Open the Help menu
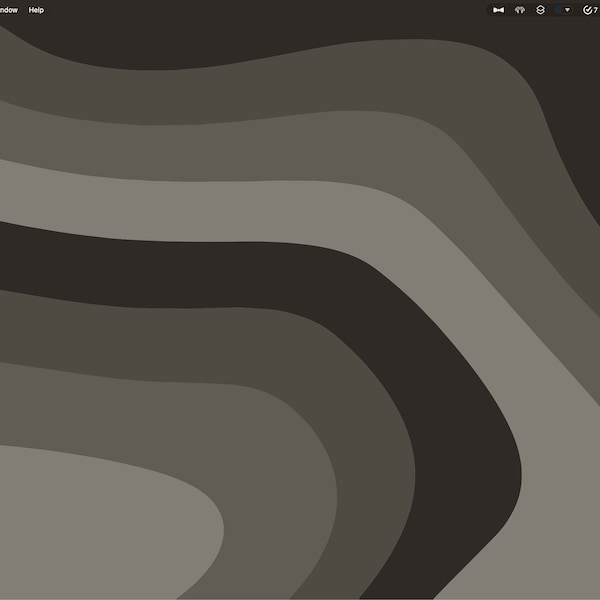This screenshot has width=600, height=600. [36, 10]
